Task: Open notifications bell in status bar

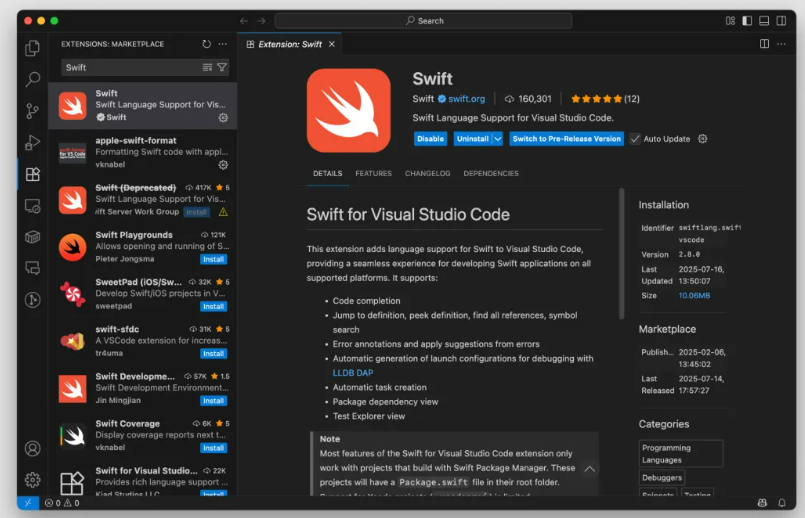Action: click(x=781, y=503)
